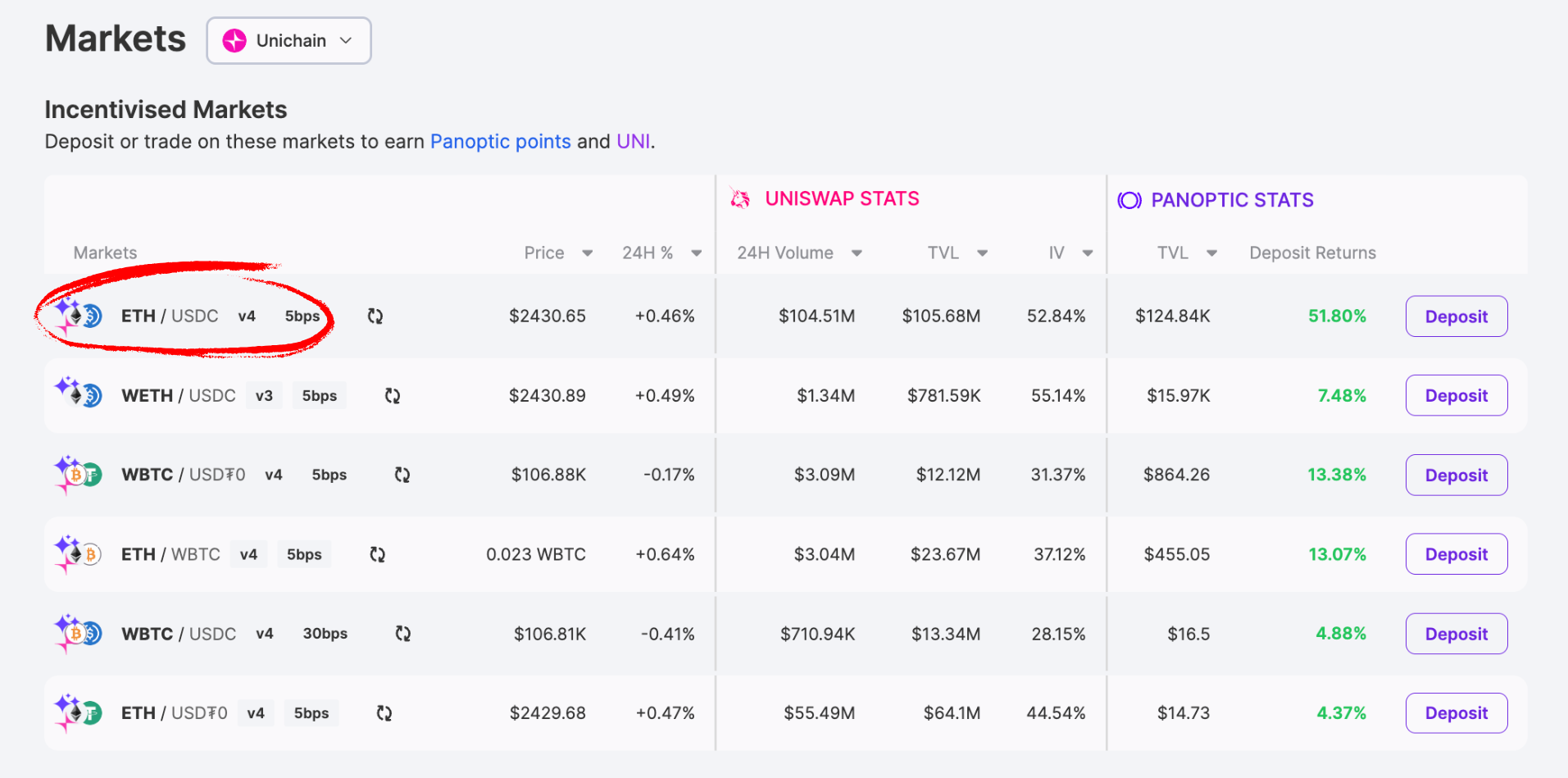The height and width of the screenshot is (778, 1568).
Task: Click the WETH / USDC token pair icon
Action: pos(78,394)
